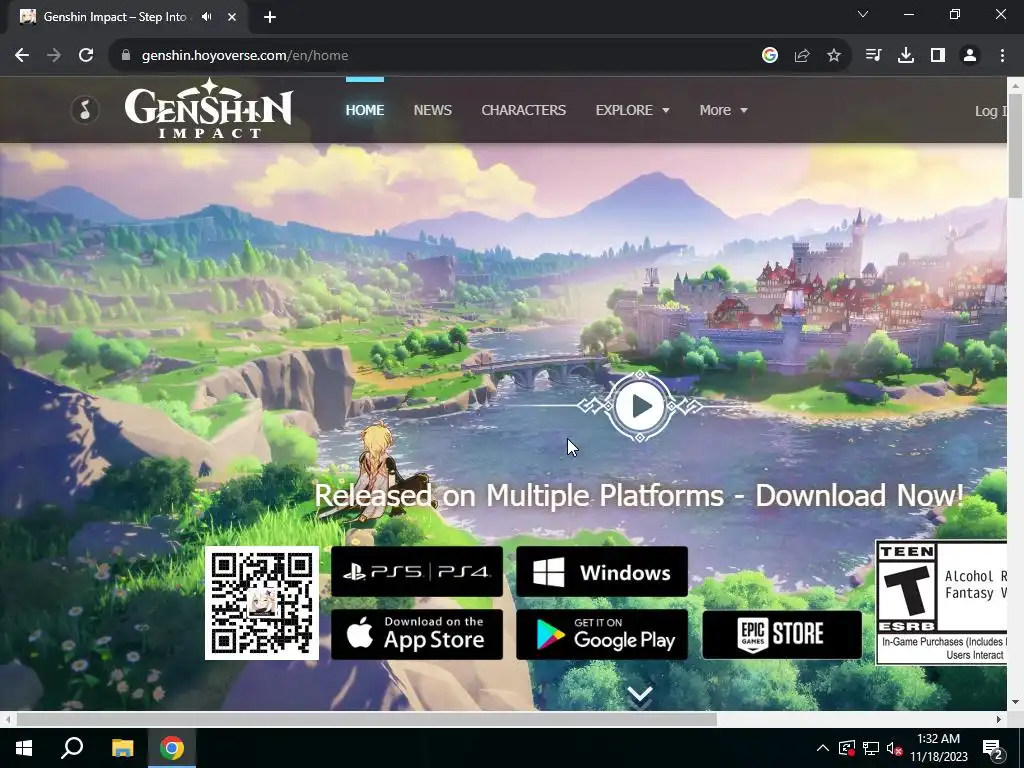
Task: Open Download on the App Store
Action: [x=417, y=634]
